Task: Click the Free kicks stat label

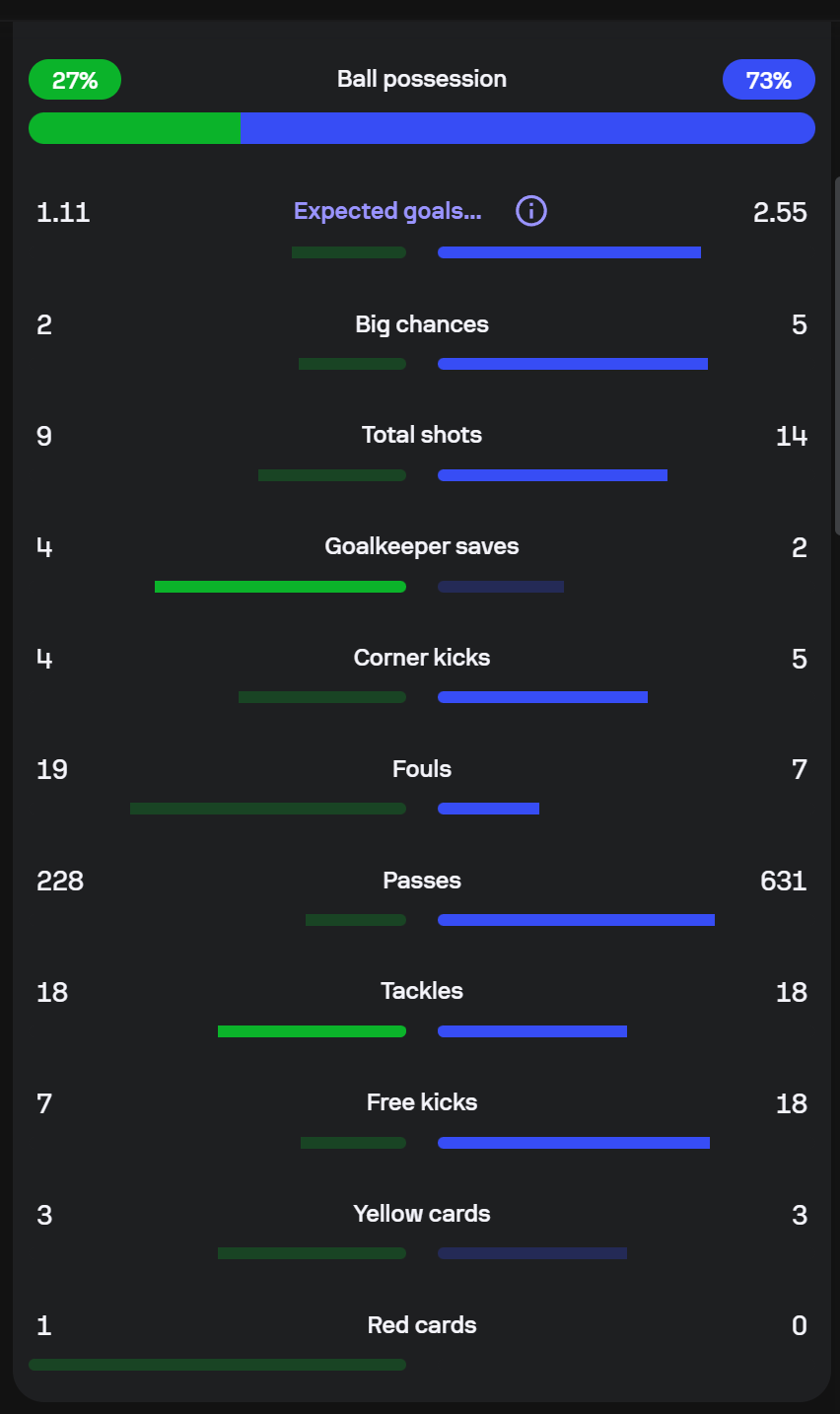Action: (422, 1102)
